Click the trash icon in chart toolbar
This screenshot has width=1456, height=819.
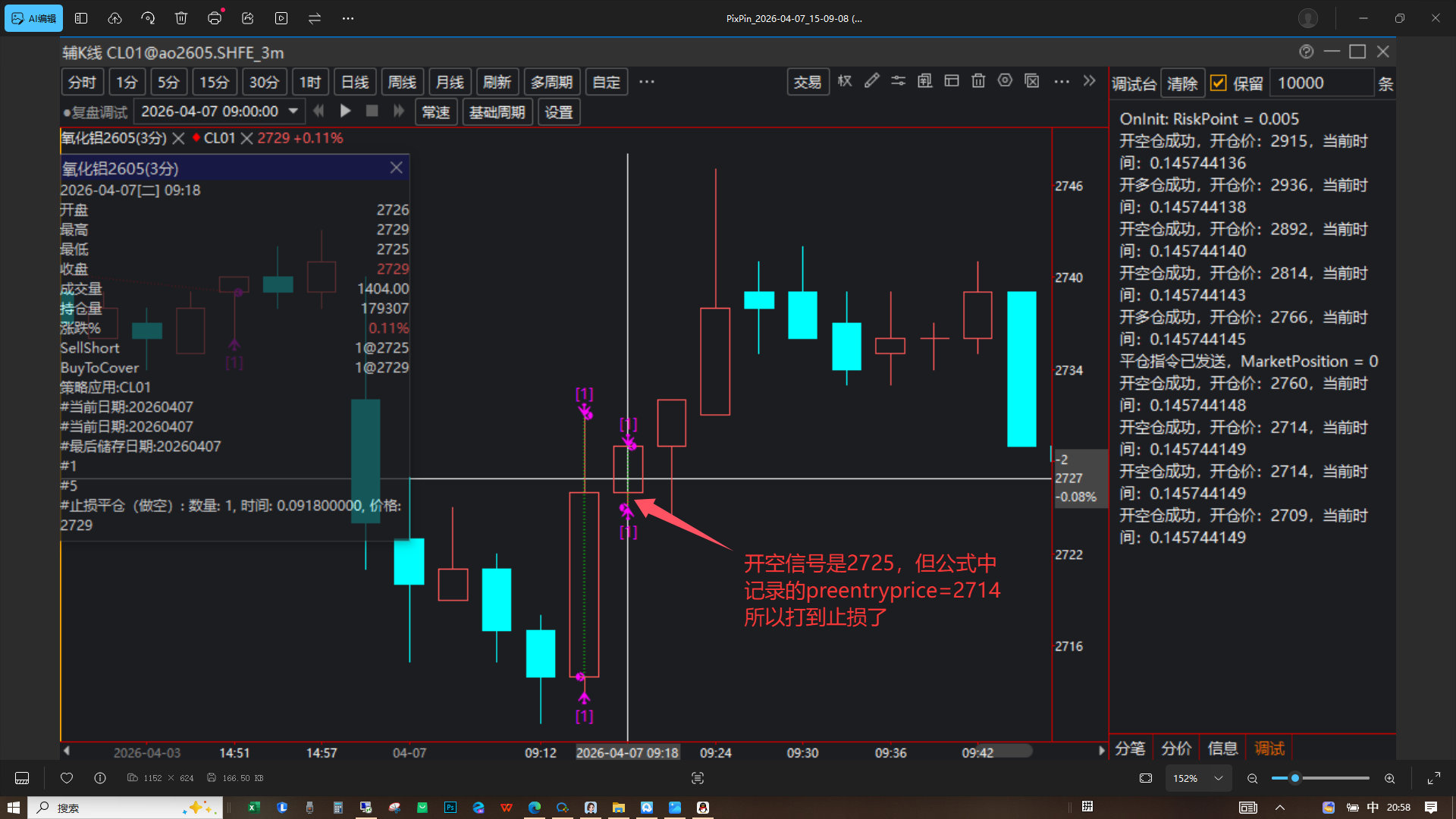click(978, 81)
